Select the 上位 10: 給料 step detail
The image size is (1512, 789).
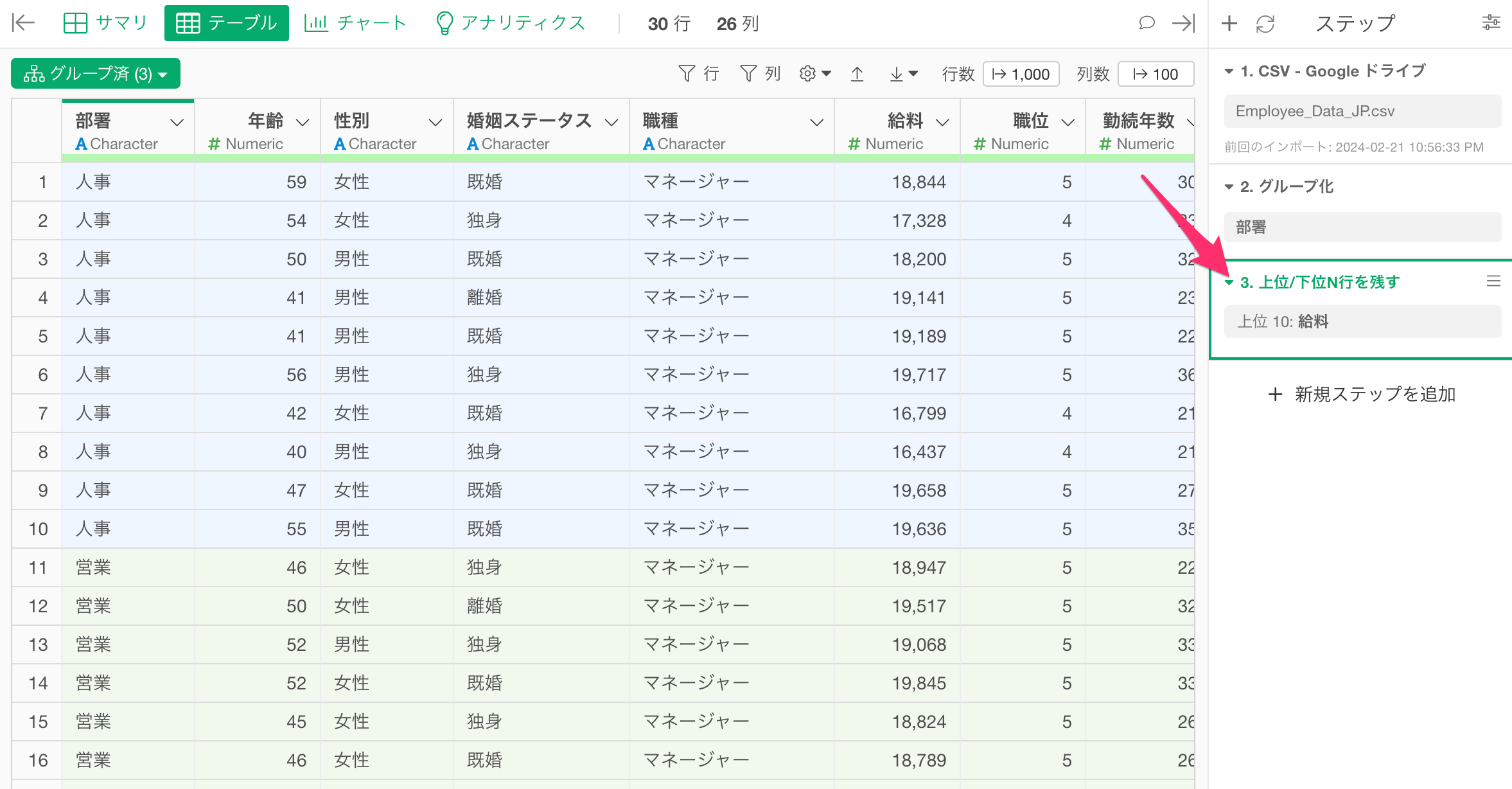click(1362, 321)
